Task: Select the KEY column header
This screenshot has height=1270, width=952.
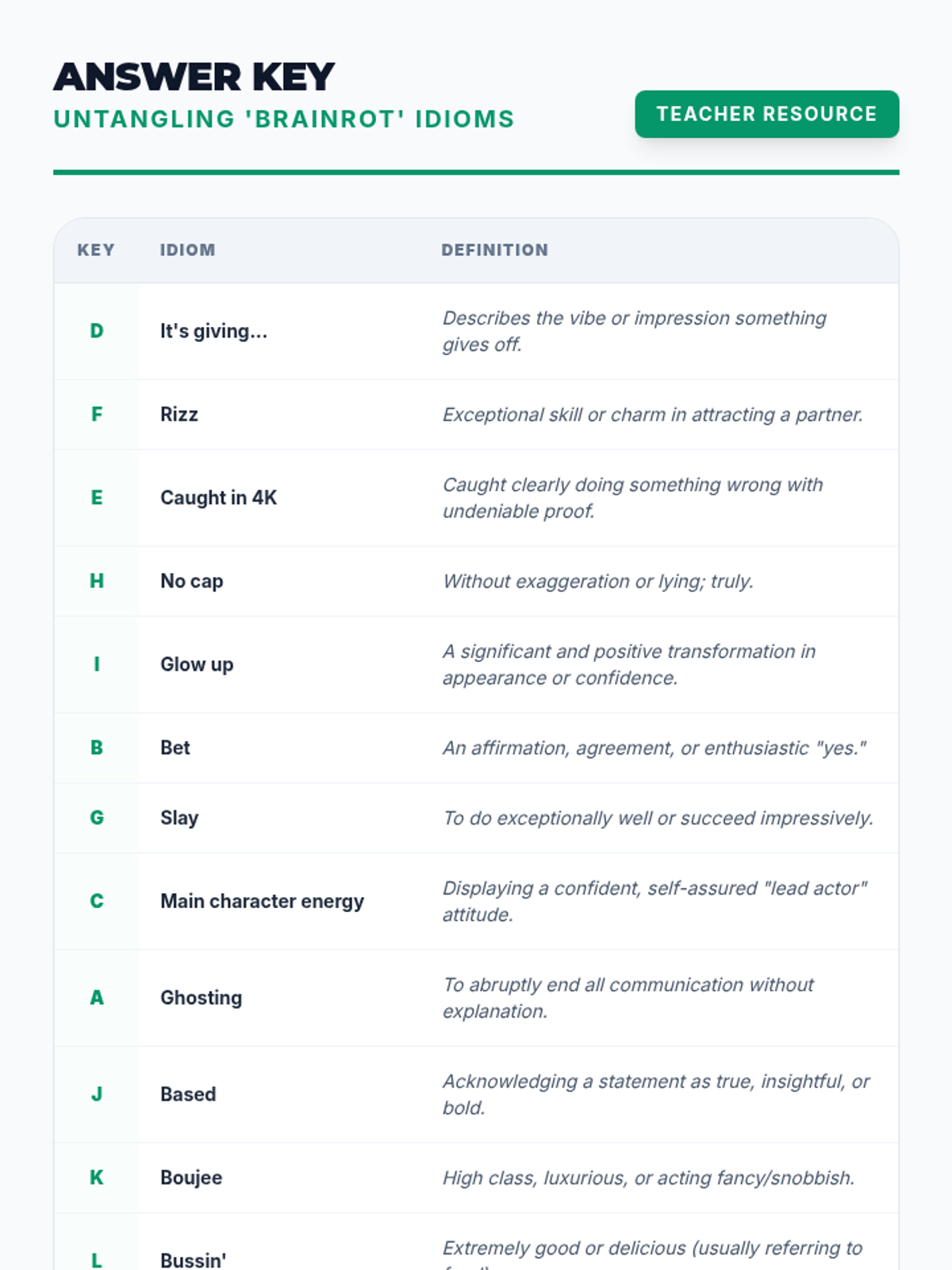Action: (96, 250)
